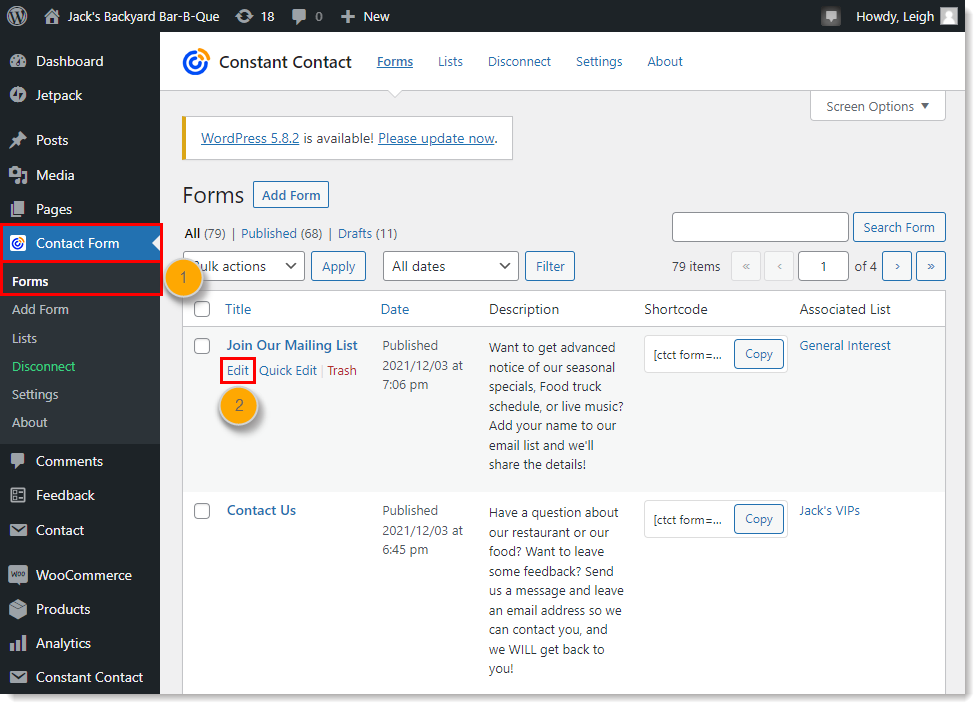
Task: Filter by Published (68) forms
Action: click(x=281, y=233)
